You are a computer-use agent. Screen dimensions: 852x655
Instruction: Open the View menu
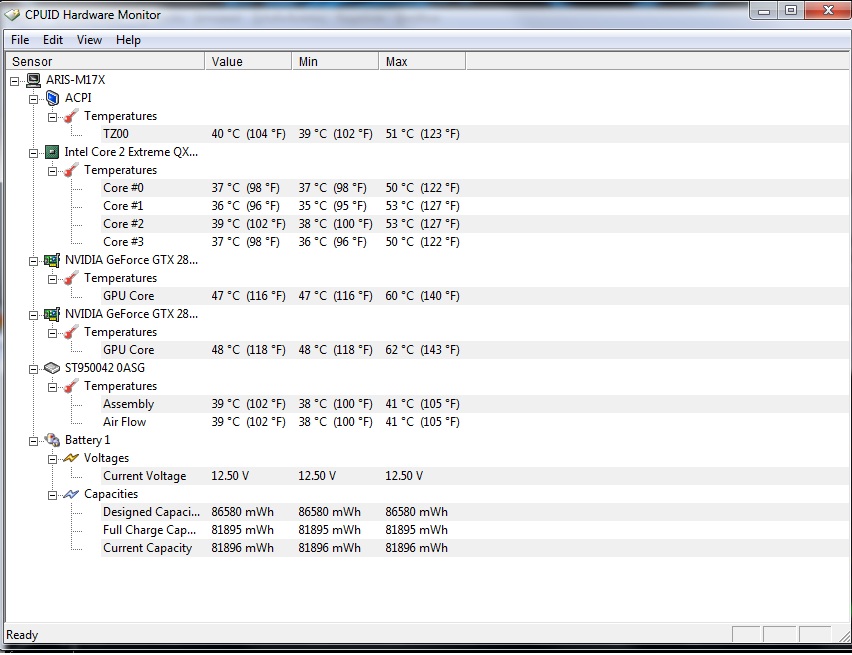tap(89, 40)
